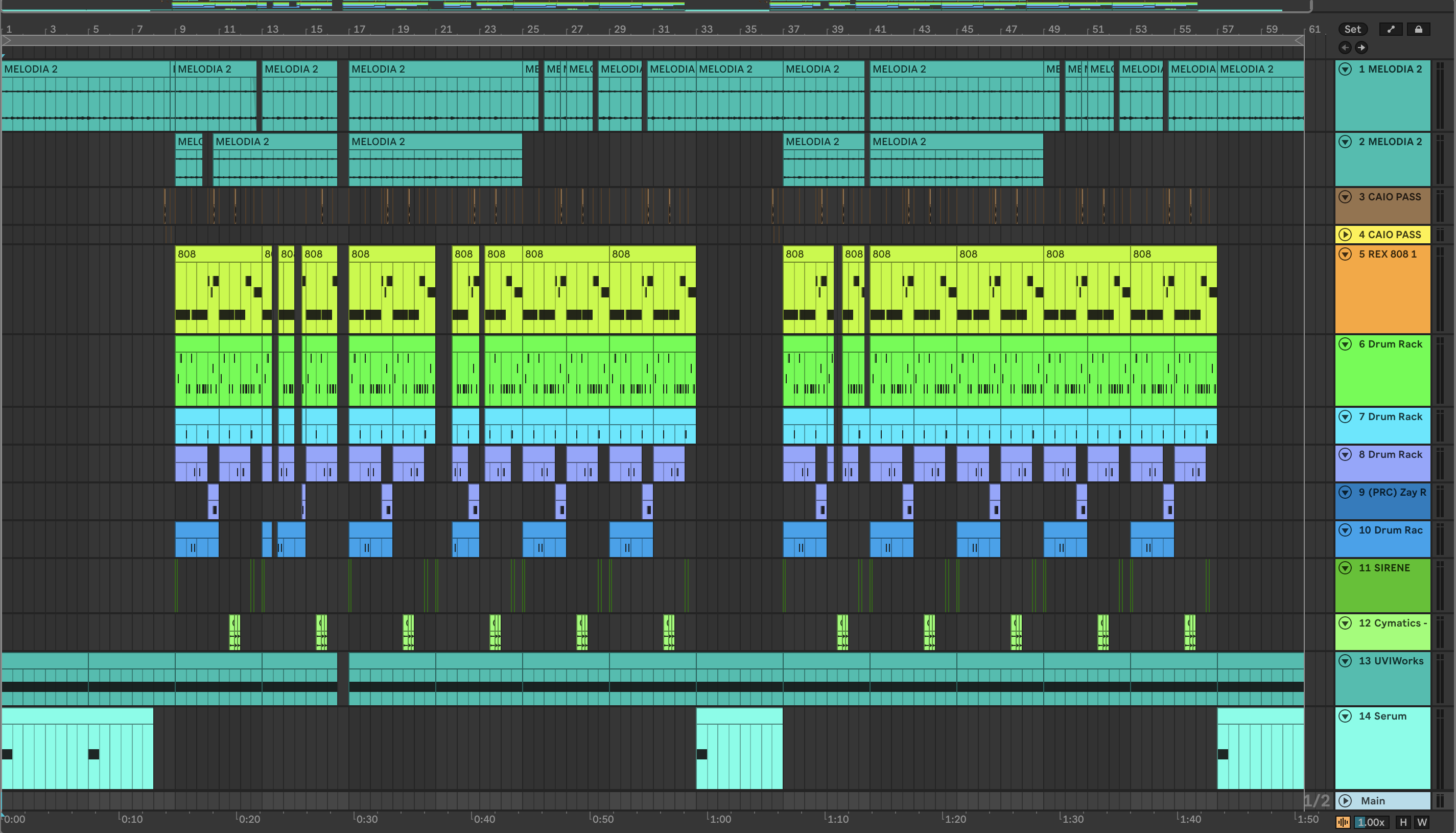1456x833 pixels.
Task: Select the 9 (PRC) Zay R track header
Action: pos(1392,493)
